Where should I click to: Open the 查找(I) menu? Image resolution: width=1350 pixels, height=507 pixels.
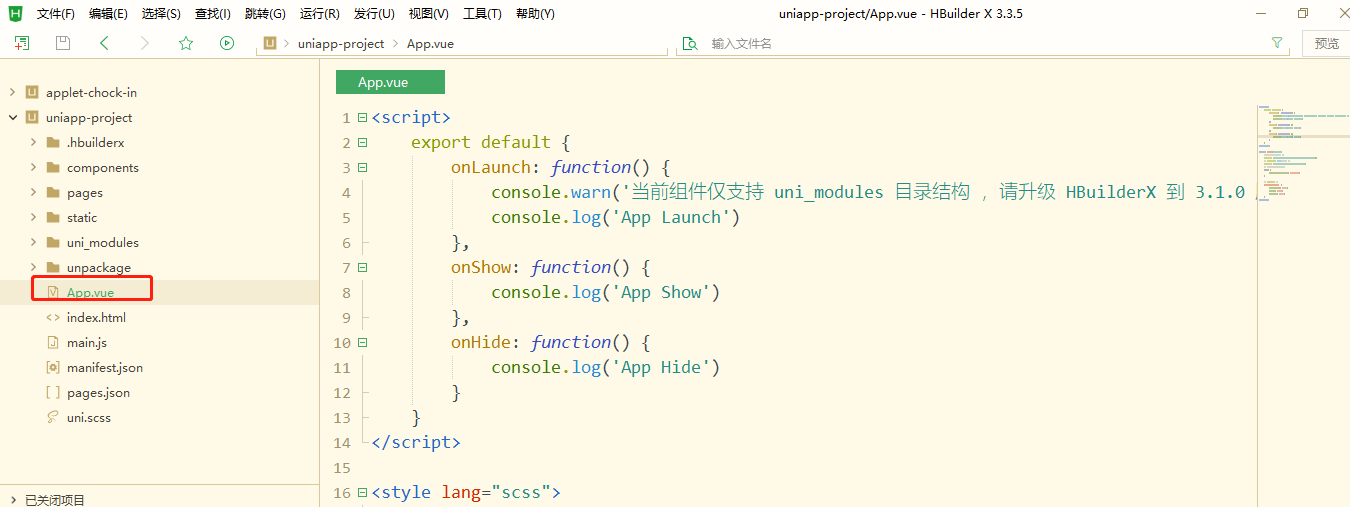point(213,14)
